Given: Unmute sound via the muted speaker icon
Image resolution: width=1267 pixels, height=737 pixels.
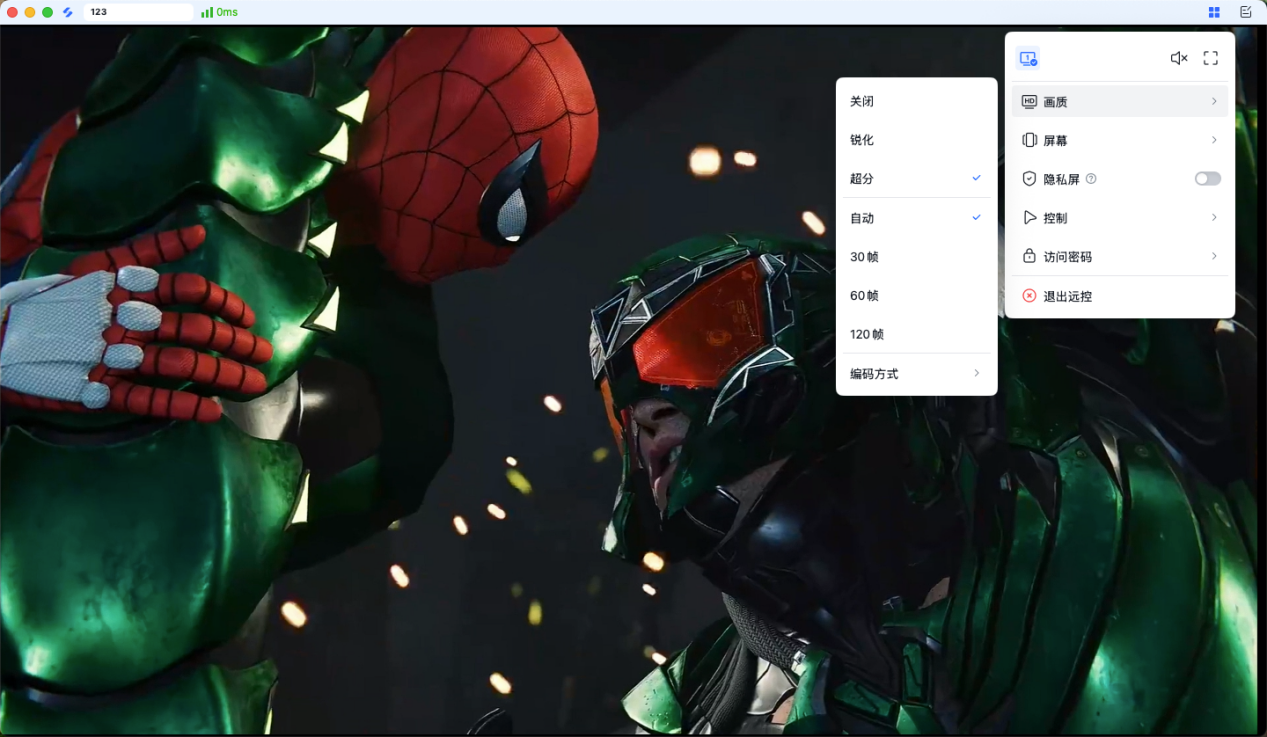Looking at the screenshot, I should 1179,58.
